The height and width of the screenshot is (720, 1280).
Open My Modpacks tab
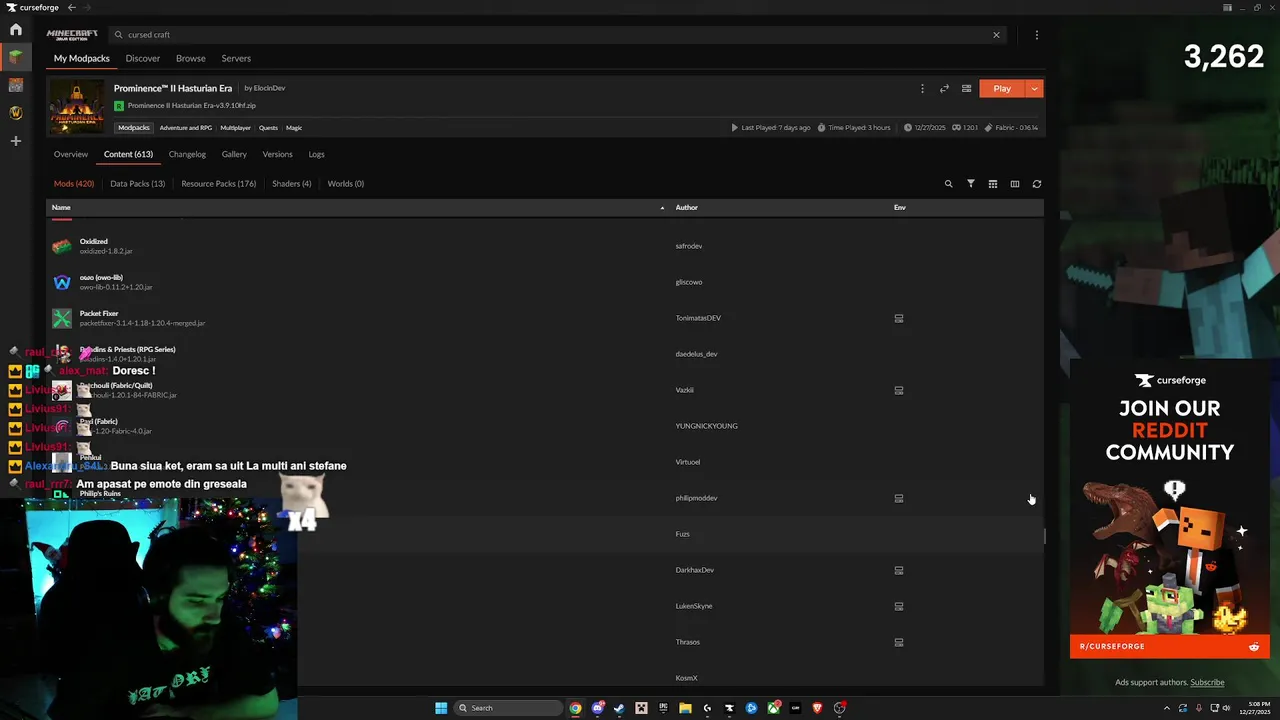[x=82, y=58]
